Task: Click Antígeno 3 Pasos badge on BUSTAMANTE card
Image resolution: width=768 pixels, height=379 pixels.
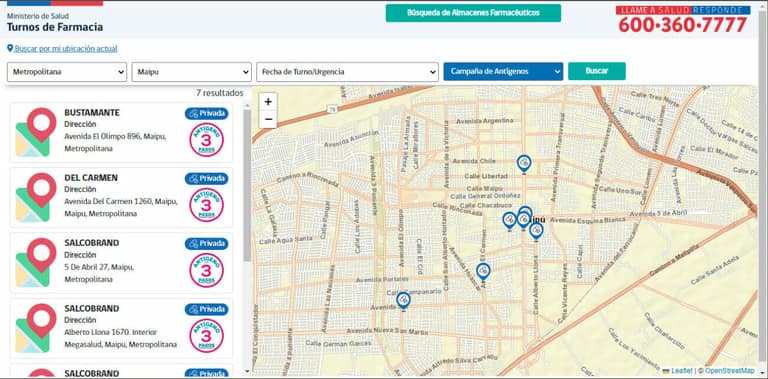Action: [x=206, y=140]
